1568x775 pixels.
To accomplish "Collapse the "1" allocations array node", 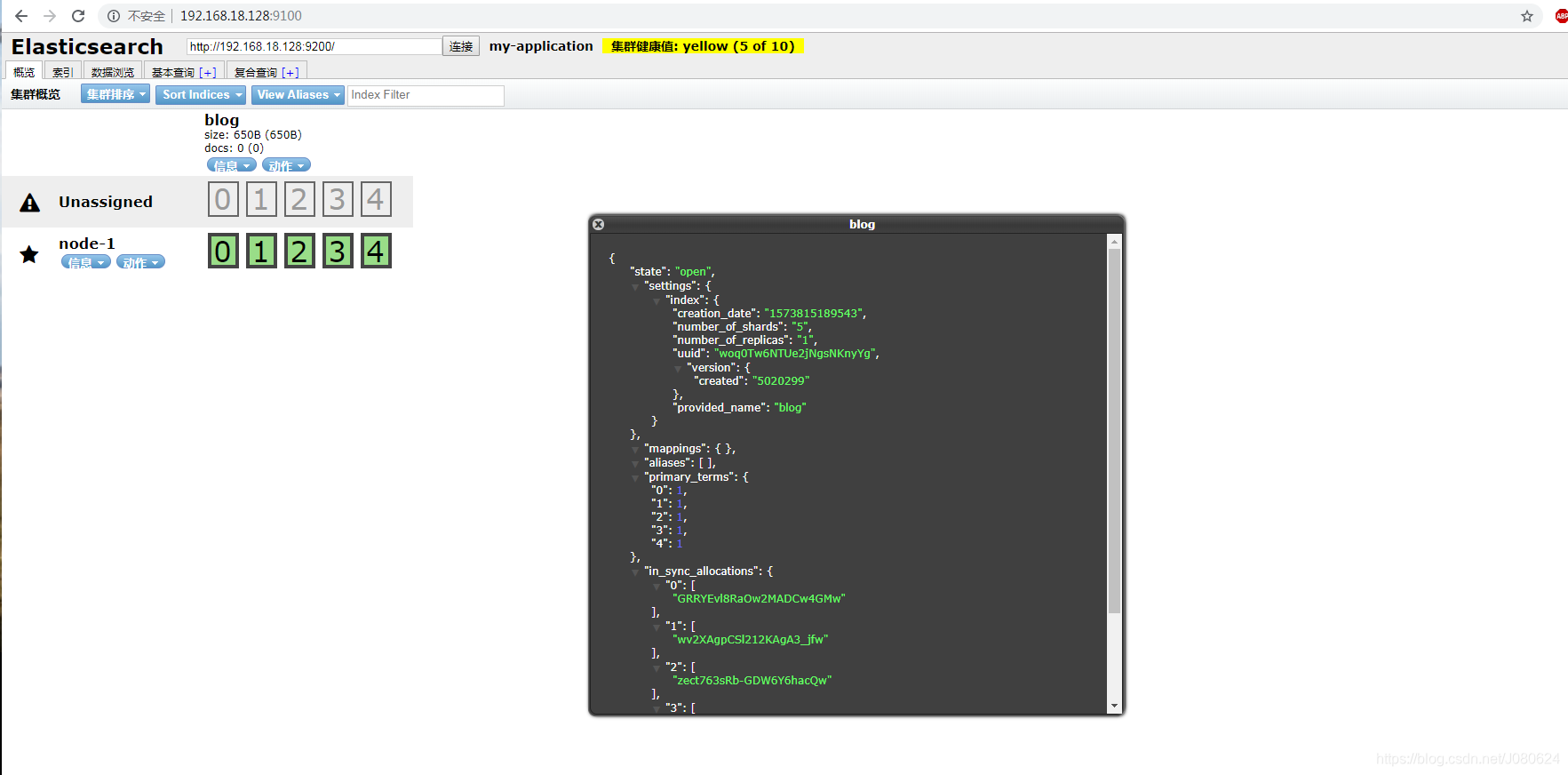I will coord(657,627).
